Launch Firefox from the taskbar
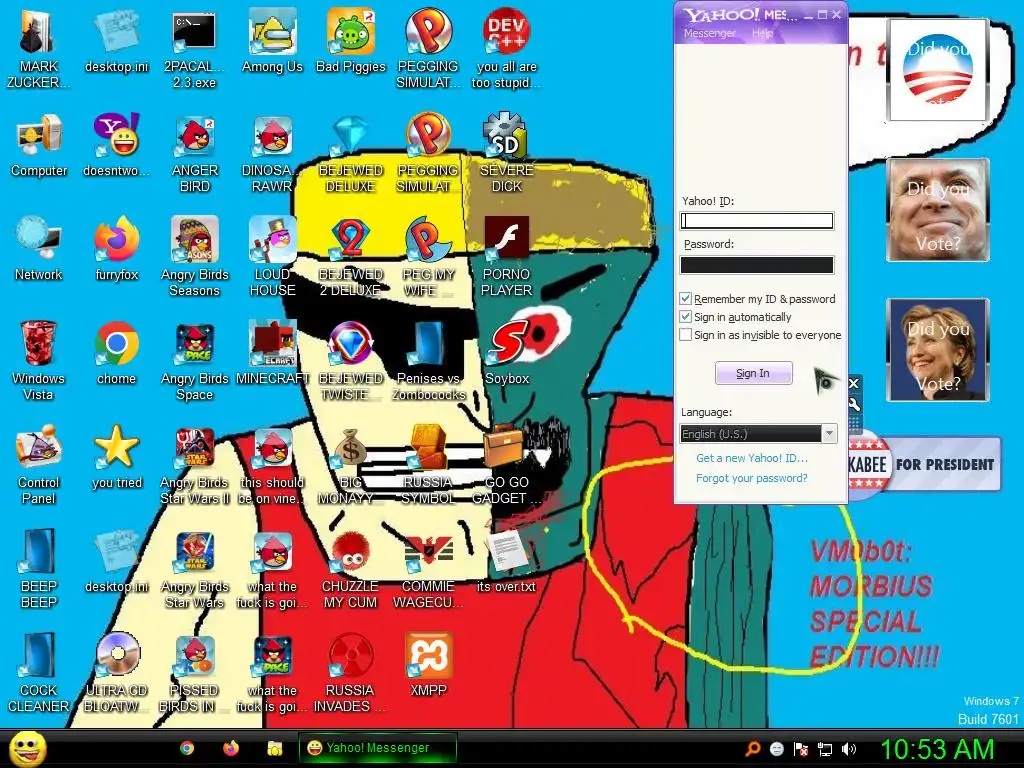 [x=231, y=748]
